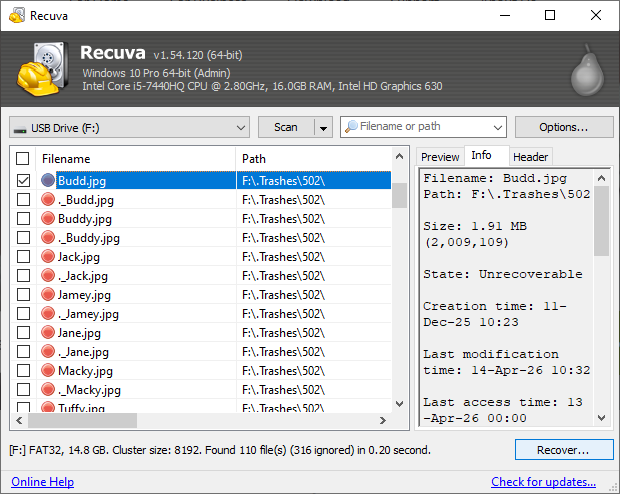This screenshot has height=494, width=620.
Task: Click the status icon next to Budd.jpg
Action: 48,181
